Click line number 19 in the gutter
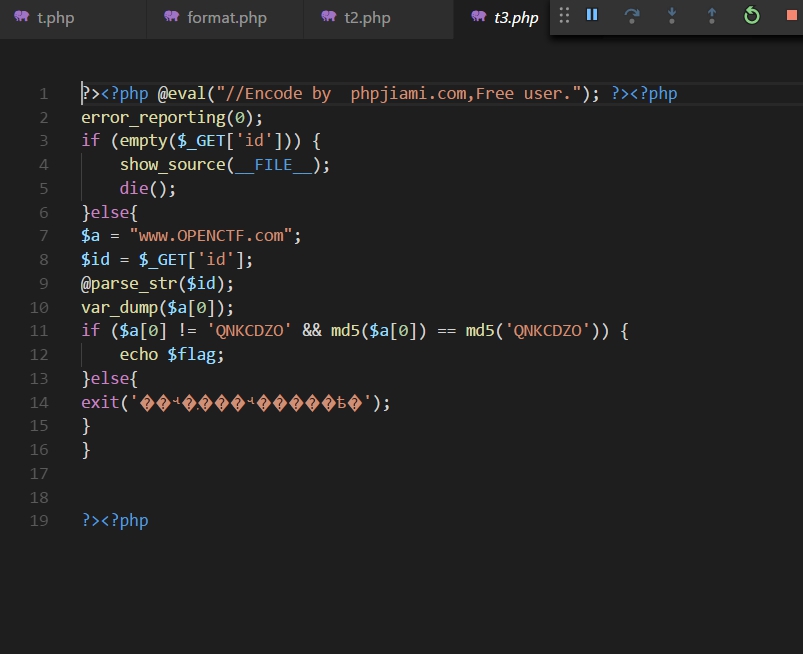The width and height of the screenshot is (803, 654). (x=39, y=521)
